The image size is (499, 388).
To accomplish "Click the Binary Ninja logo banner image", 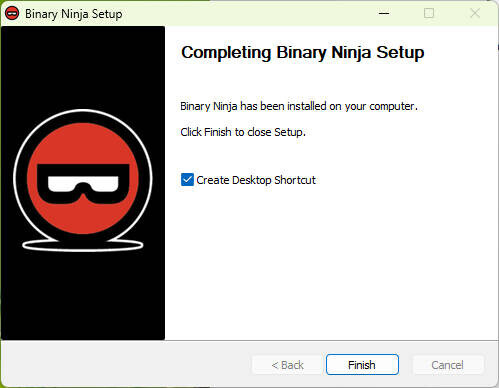I will point(83,183).
